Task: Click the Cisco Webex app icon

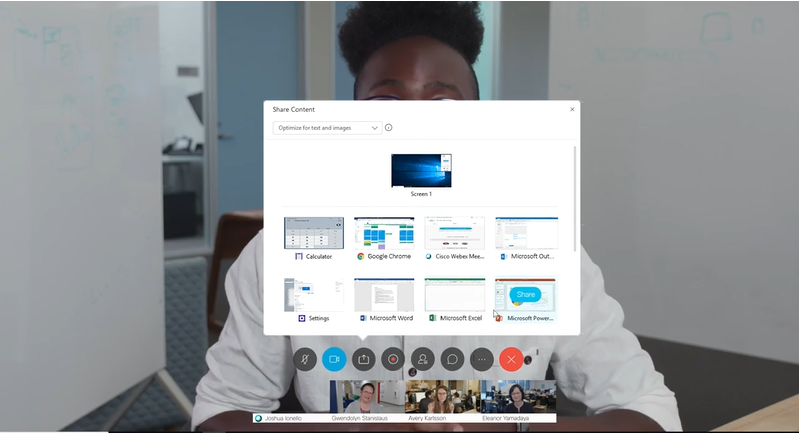Action: click(x=429, y=257)
